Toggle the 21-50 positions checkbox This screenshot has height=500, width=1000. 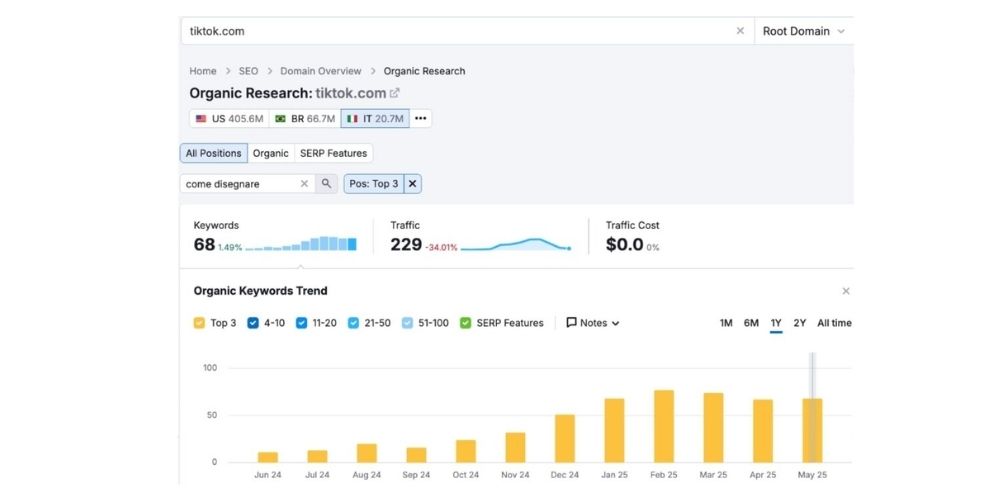[x=353, y=323]
